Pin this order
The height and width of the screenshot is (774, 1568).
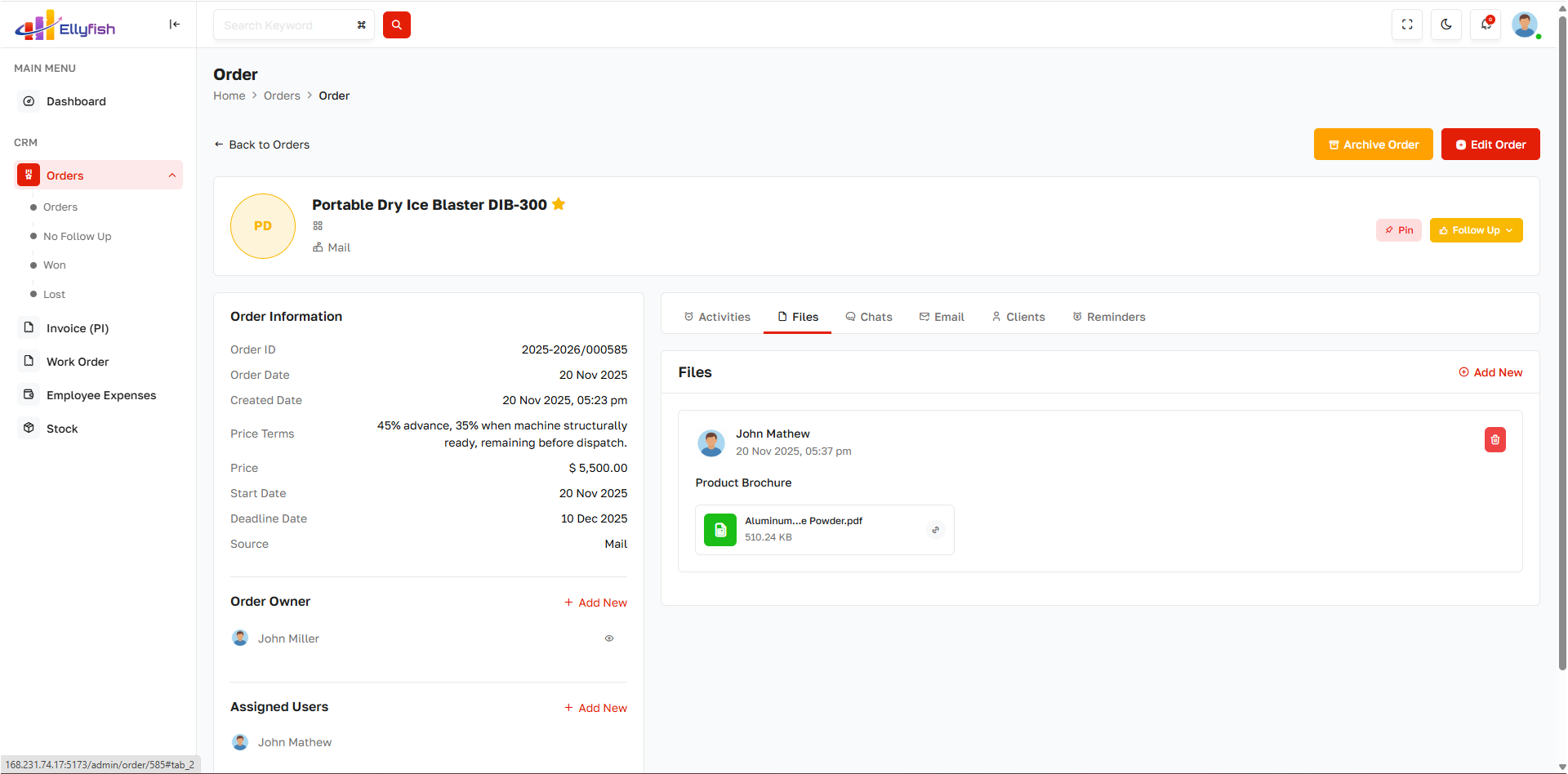click(1398, 230)
